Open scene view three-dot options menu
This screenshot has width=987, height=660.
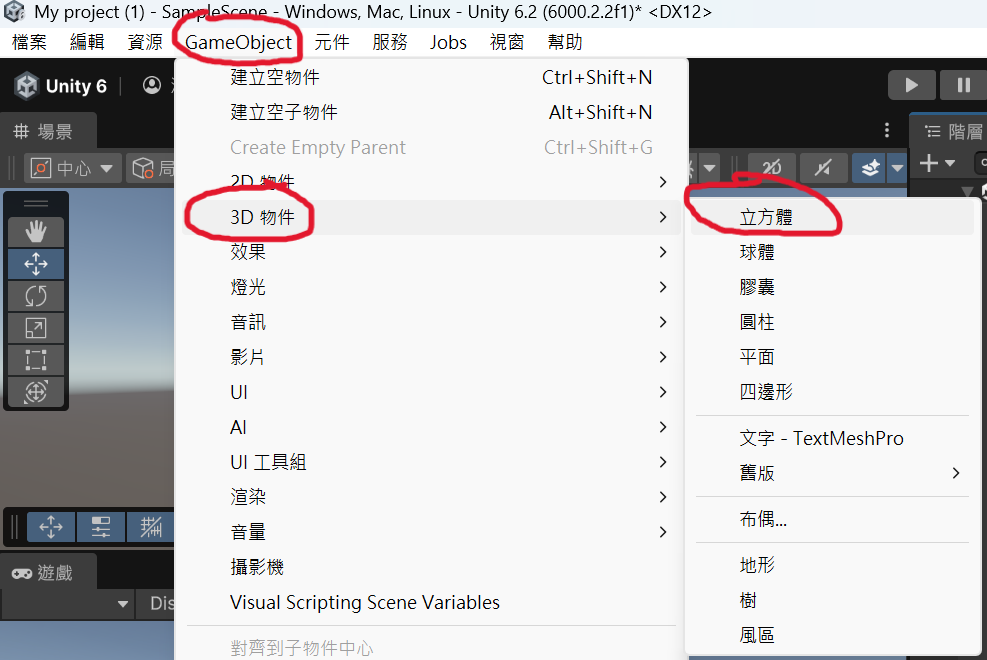pyautogui.click(x=887, y=130)
